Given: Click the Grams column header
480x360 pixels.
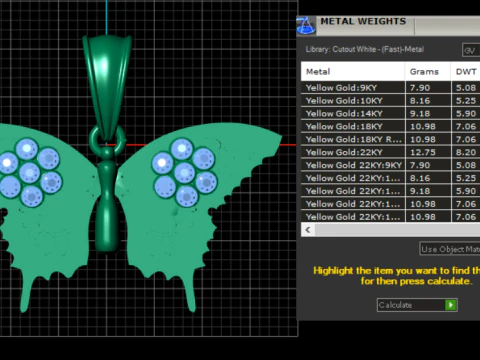Looking at the screenshot, I should pyautogui.click(x=428, y=72).
